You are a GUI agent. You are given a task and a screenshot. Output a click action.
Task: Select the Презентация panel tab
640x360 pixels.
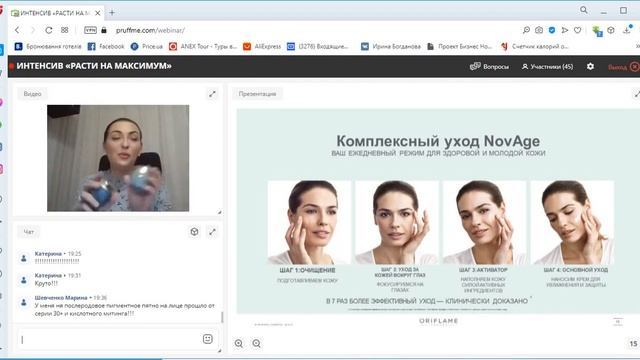tap(258, 94)
